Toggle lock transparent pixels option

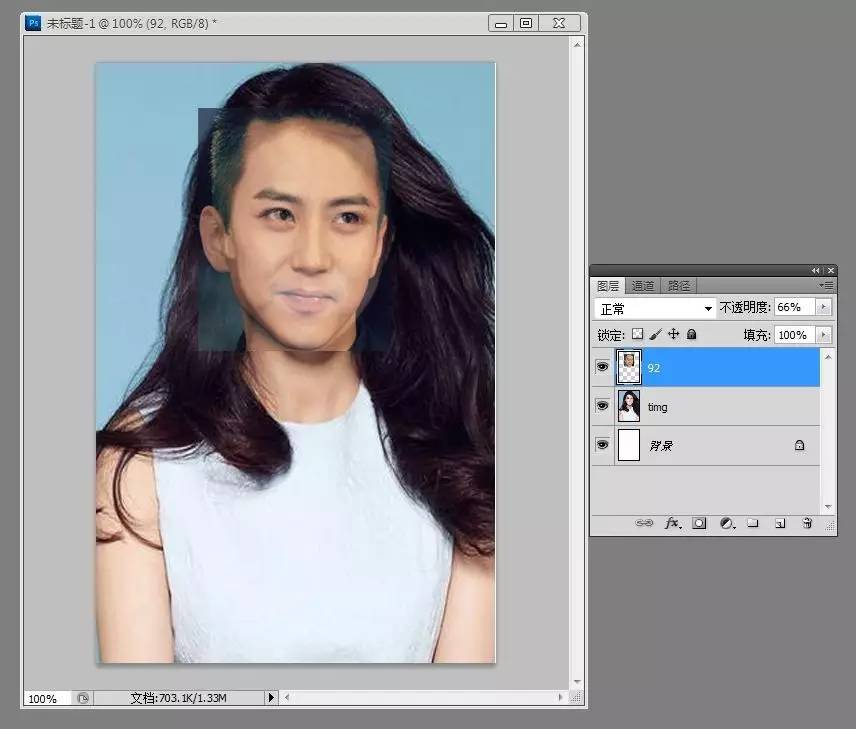pos(637,335)
